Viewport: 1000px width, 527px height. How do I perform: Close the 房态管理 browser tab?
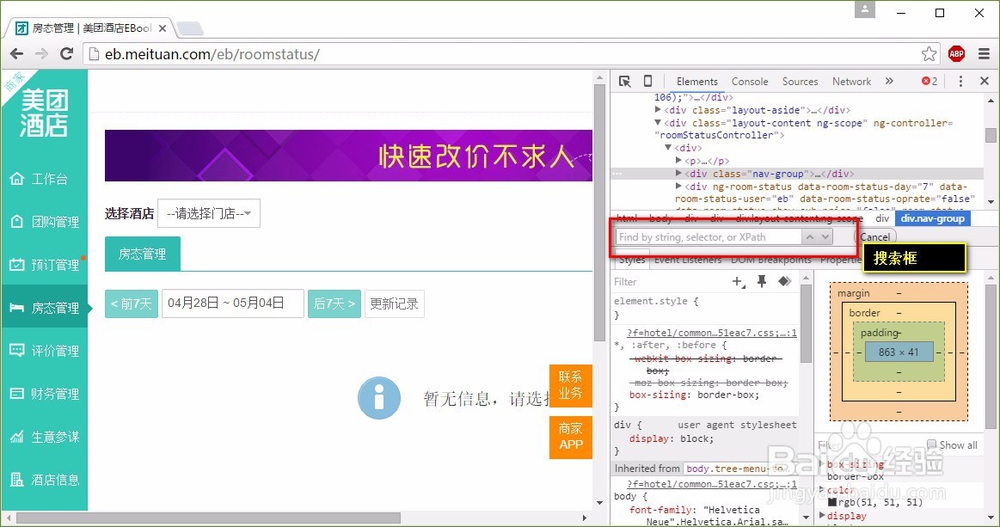163,28
